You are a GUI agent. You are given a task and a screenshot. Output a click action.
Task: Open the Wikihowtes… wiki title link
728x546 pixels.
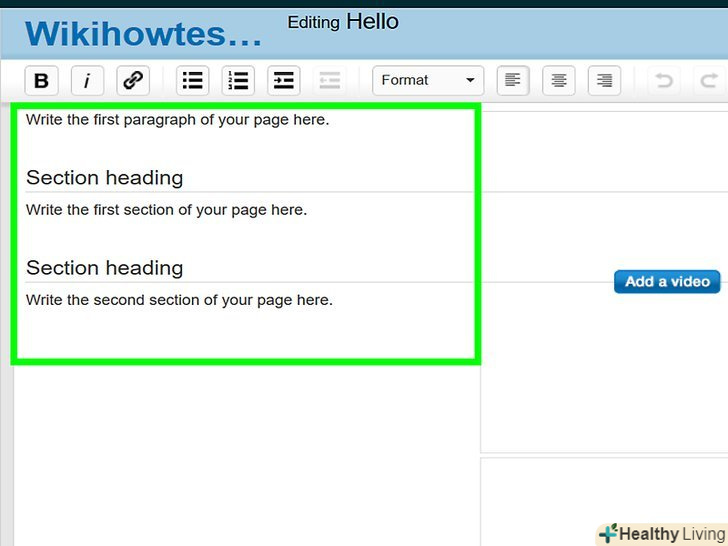click(x=143, y=34)
